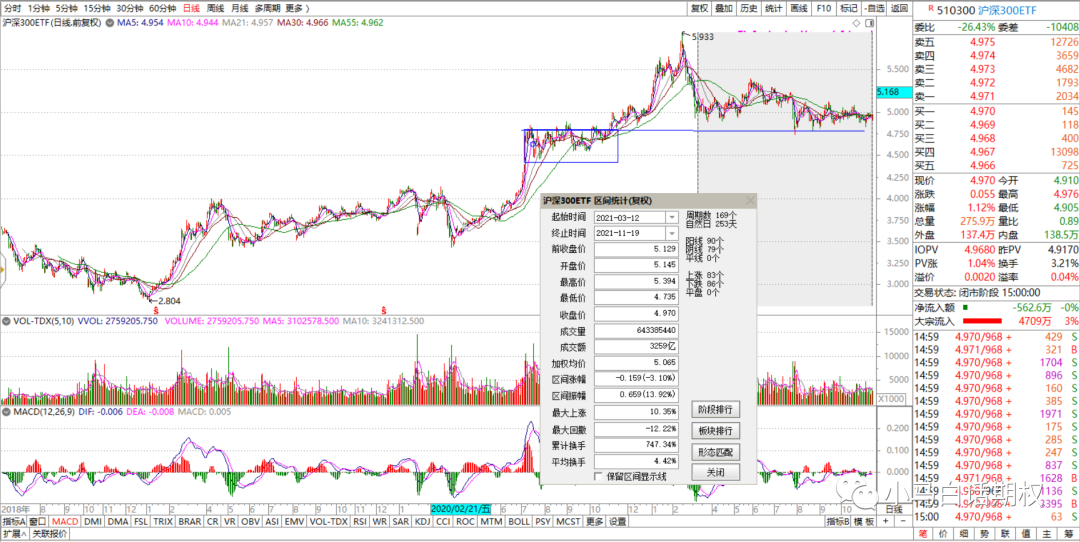Click the 关闭 button in dialog
Image resolution: width=1080 pixels, height=542 pixels.
[x=715, y=472]
